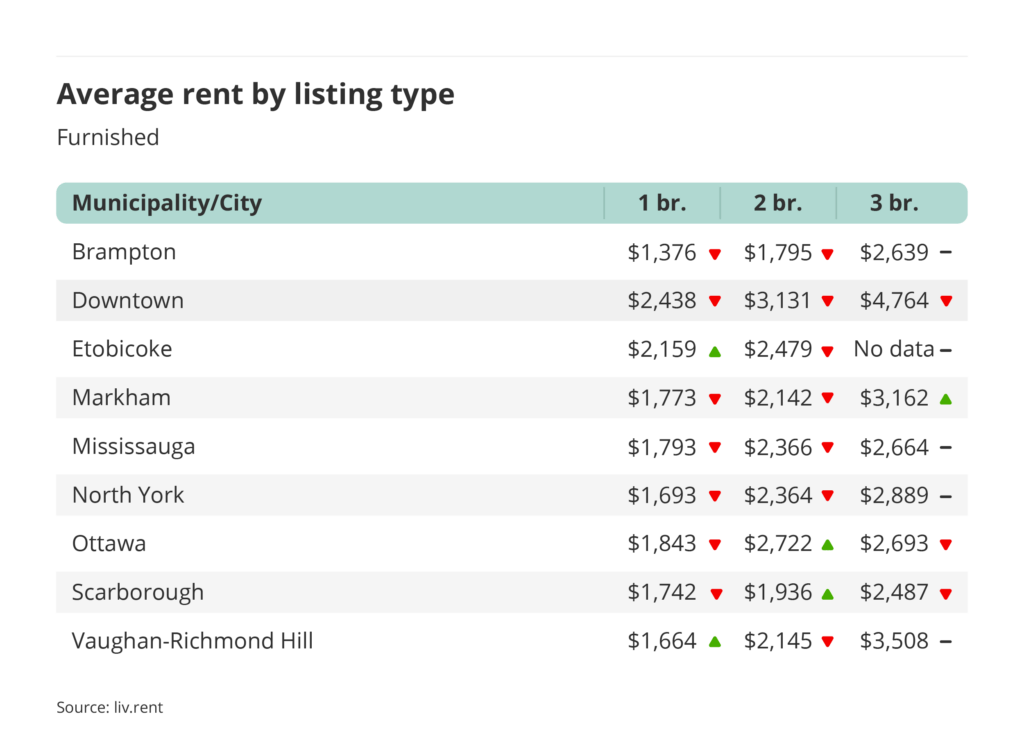Select the North York row label
This screenshot has height=741, width=1024.
[x=128, y=495]
